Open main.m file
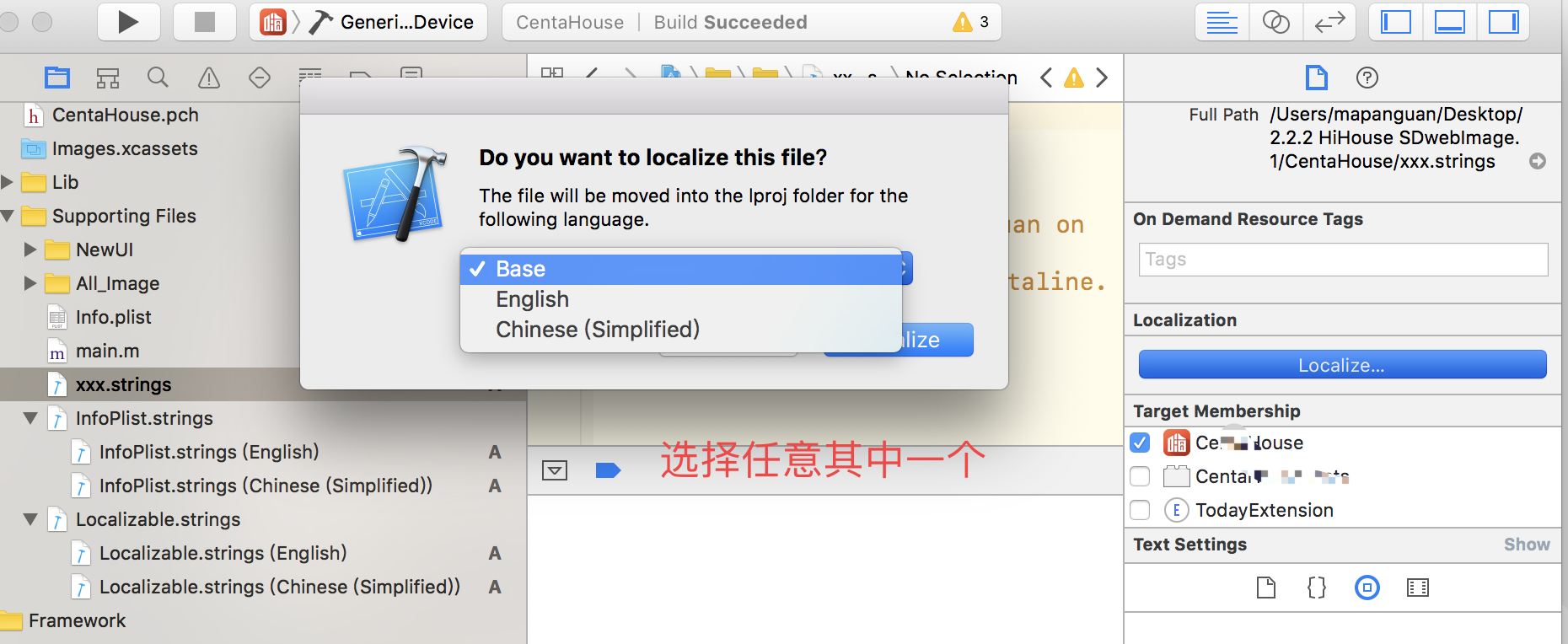This screenshot has width=1568, height=644. click(x=107, y=351)
